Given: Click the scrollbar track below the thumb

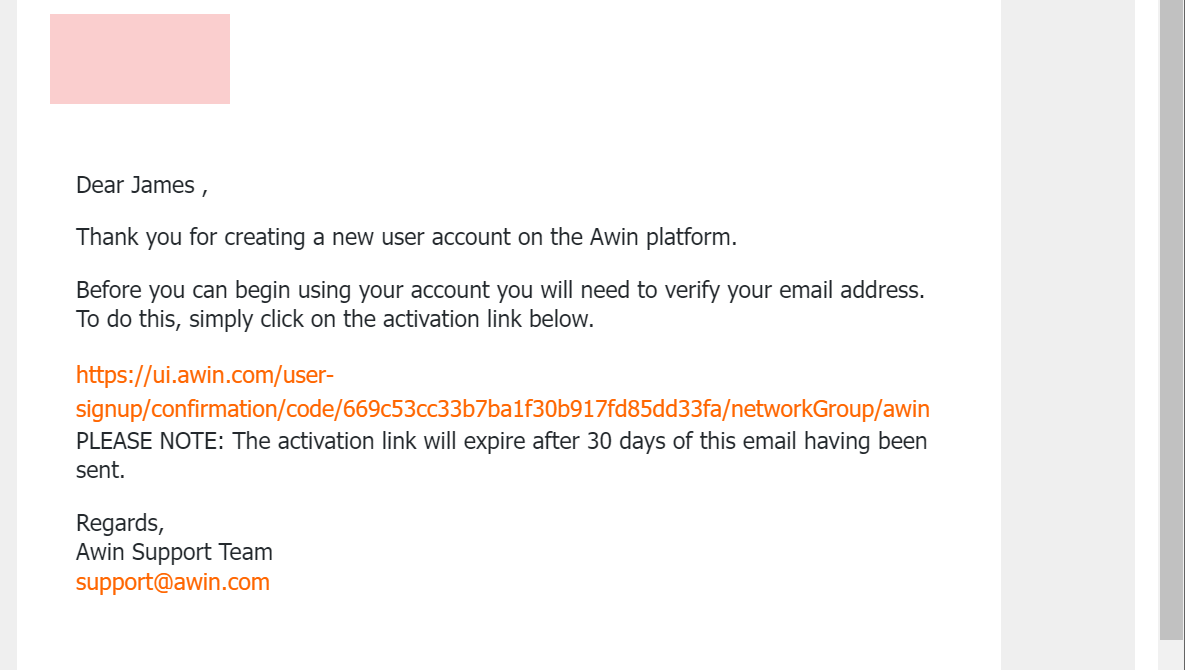Looking at the screenshot, I should point(1171,655).
